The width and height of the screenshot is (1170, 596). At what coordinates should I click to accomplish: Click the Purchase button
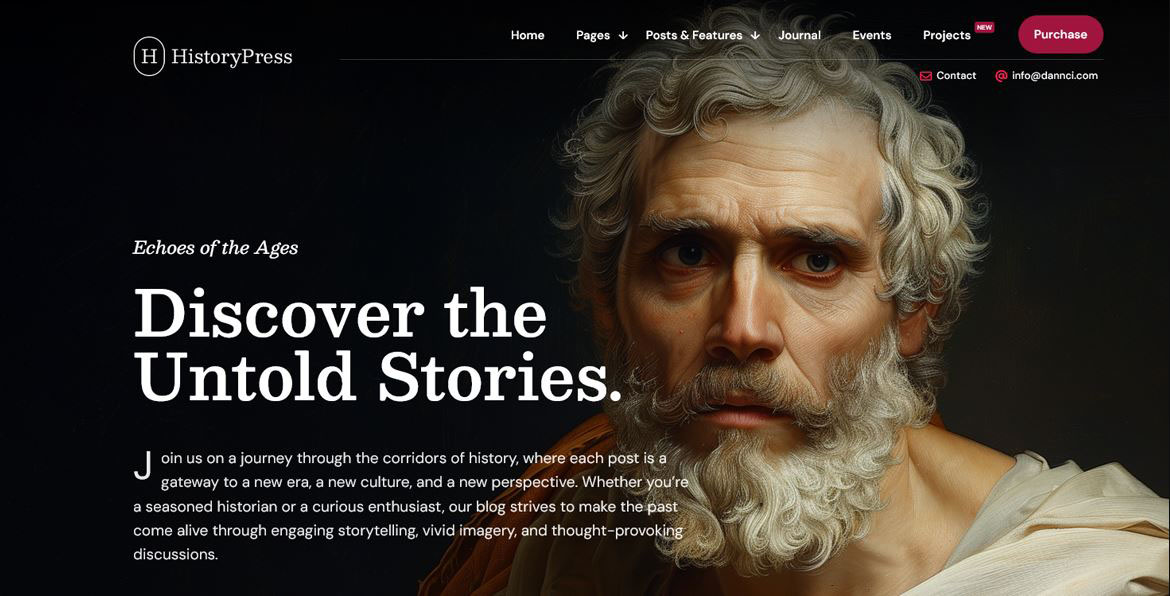[x=1060, y=34]
